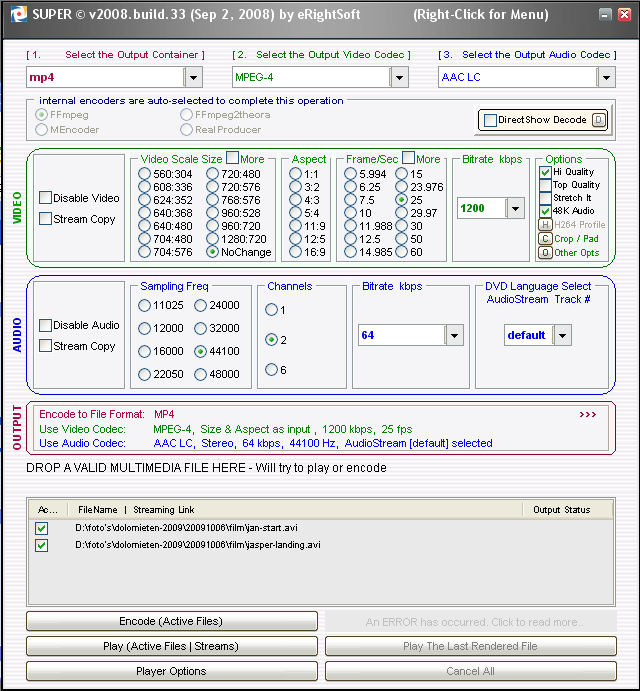Enable the Disable Video checkbox
Screen dimensions: 640x691
pos(45,198)
